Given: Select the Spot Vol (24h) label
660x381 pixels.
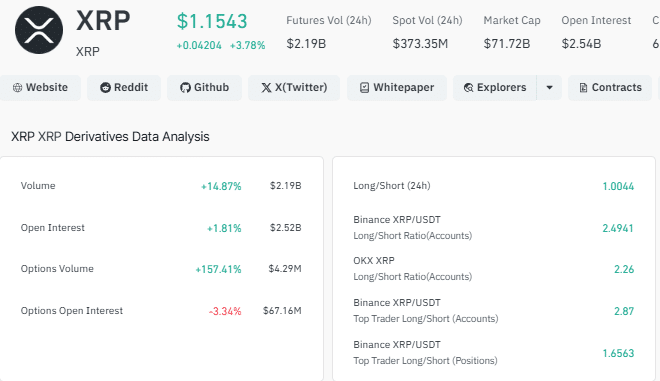Looking at the screenshot, I should click(427, 20).
